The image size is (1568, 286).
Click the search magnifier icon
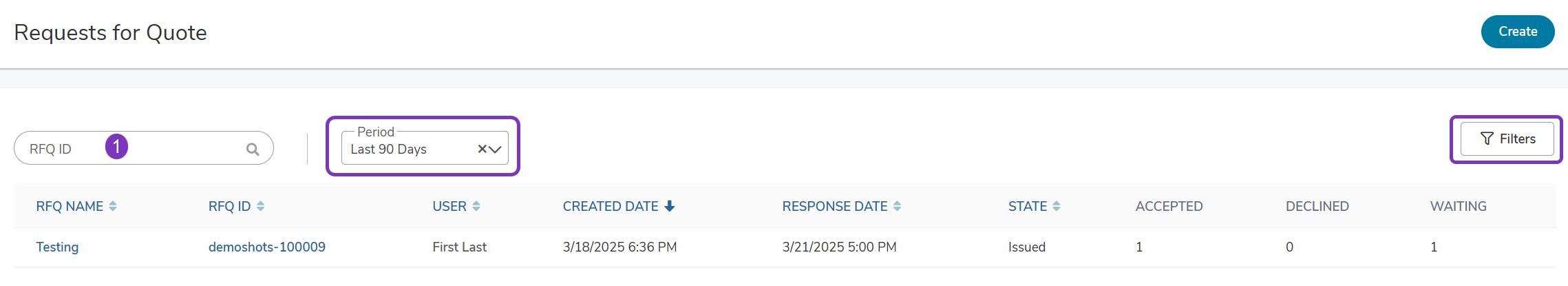click(253, 149)
